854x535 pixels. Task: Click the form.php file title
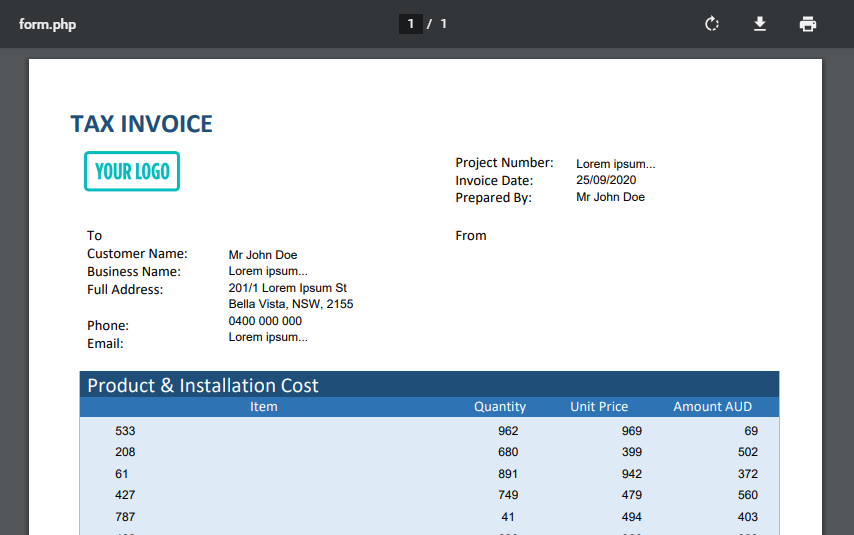tap(47, 24)
